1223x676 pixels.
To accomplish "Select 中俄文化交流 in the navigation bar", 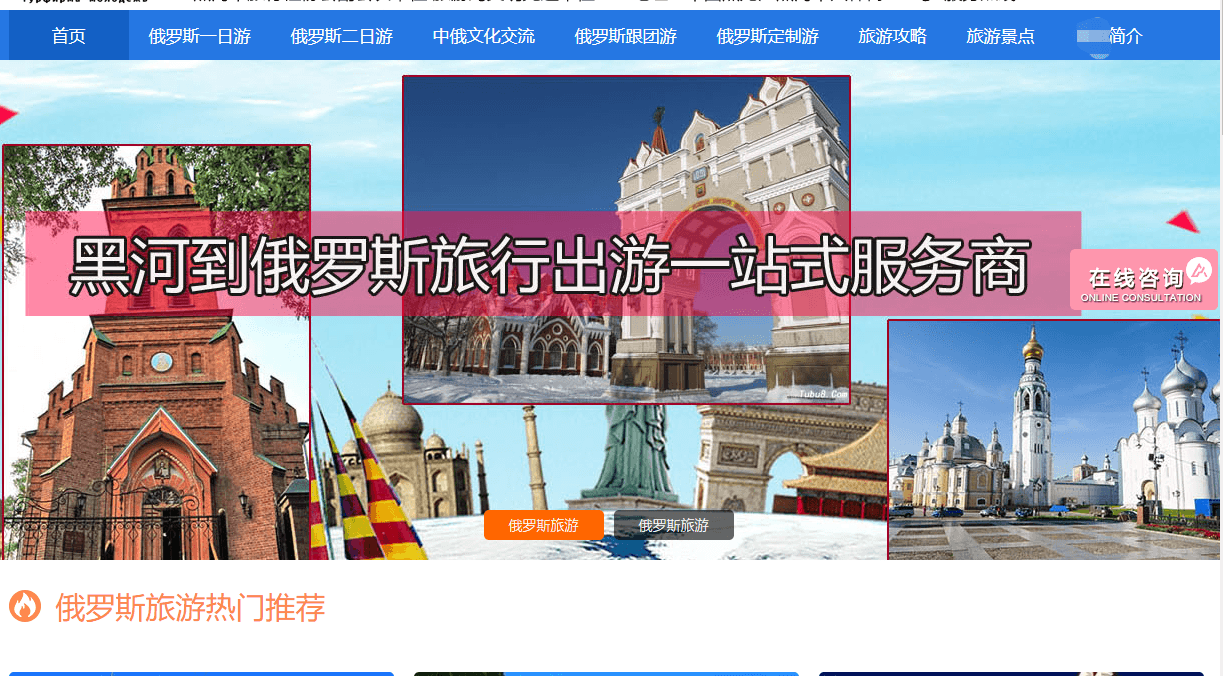I will 483,36.
